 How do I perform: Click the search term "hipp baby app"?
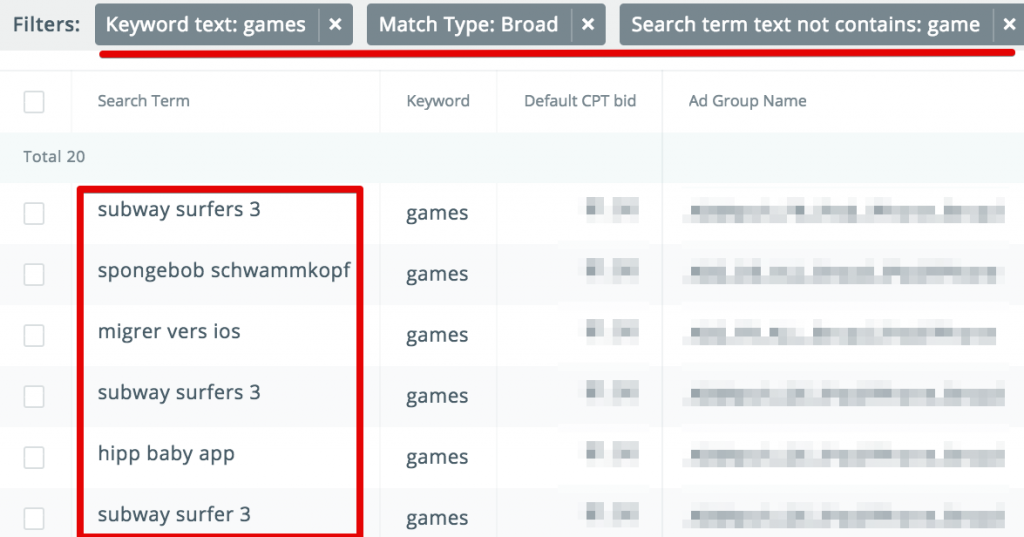pyautogui.click(x=166, y=454)
